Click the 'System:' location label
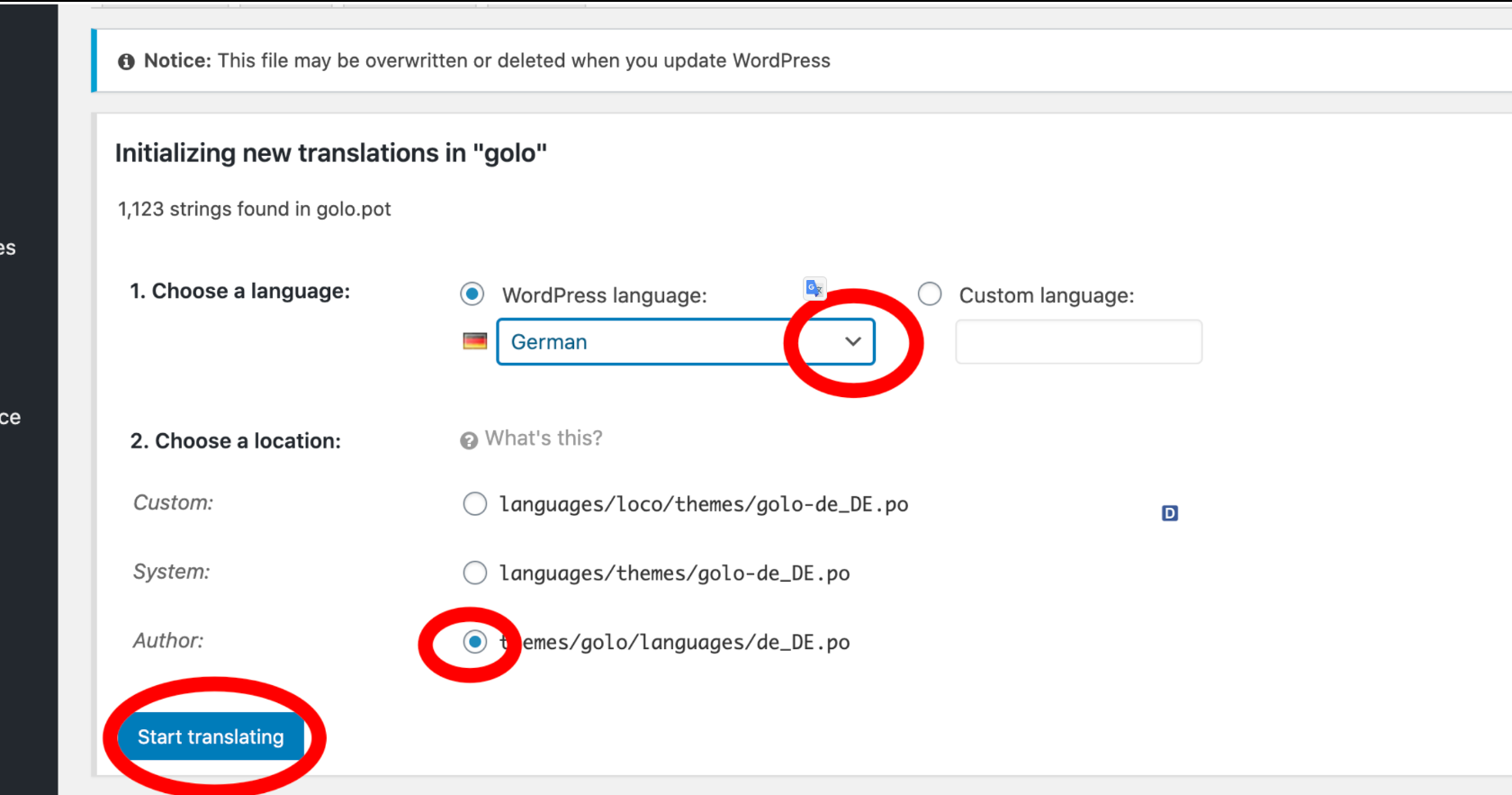 click(172, 572)
